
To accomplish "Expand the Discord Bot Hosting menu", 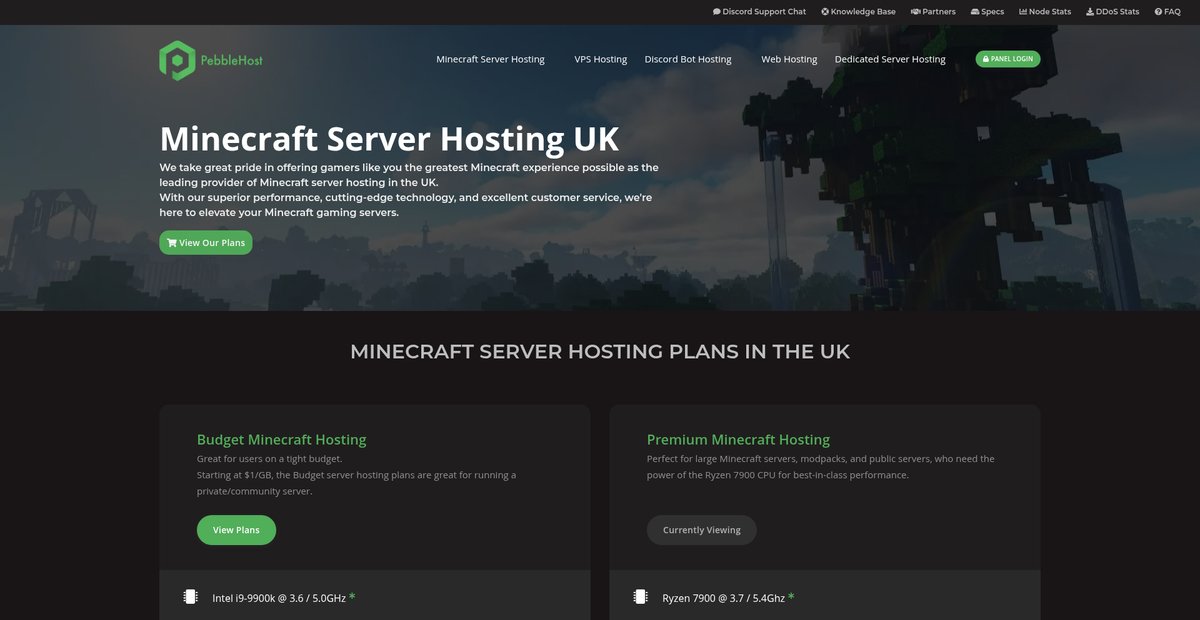I will click(688, 59).
